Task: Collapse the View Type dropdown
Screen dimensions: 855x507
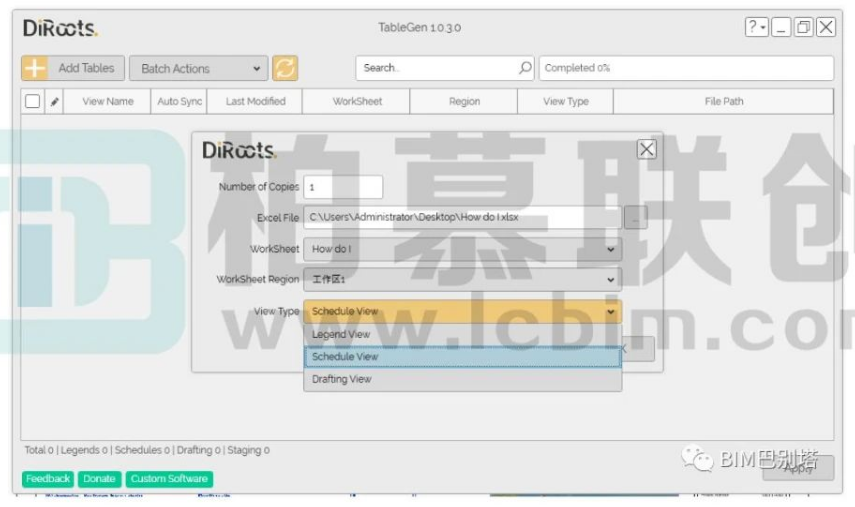Action: (x=462, y=311)
